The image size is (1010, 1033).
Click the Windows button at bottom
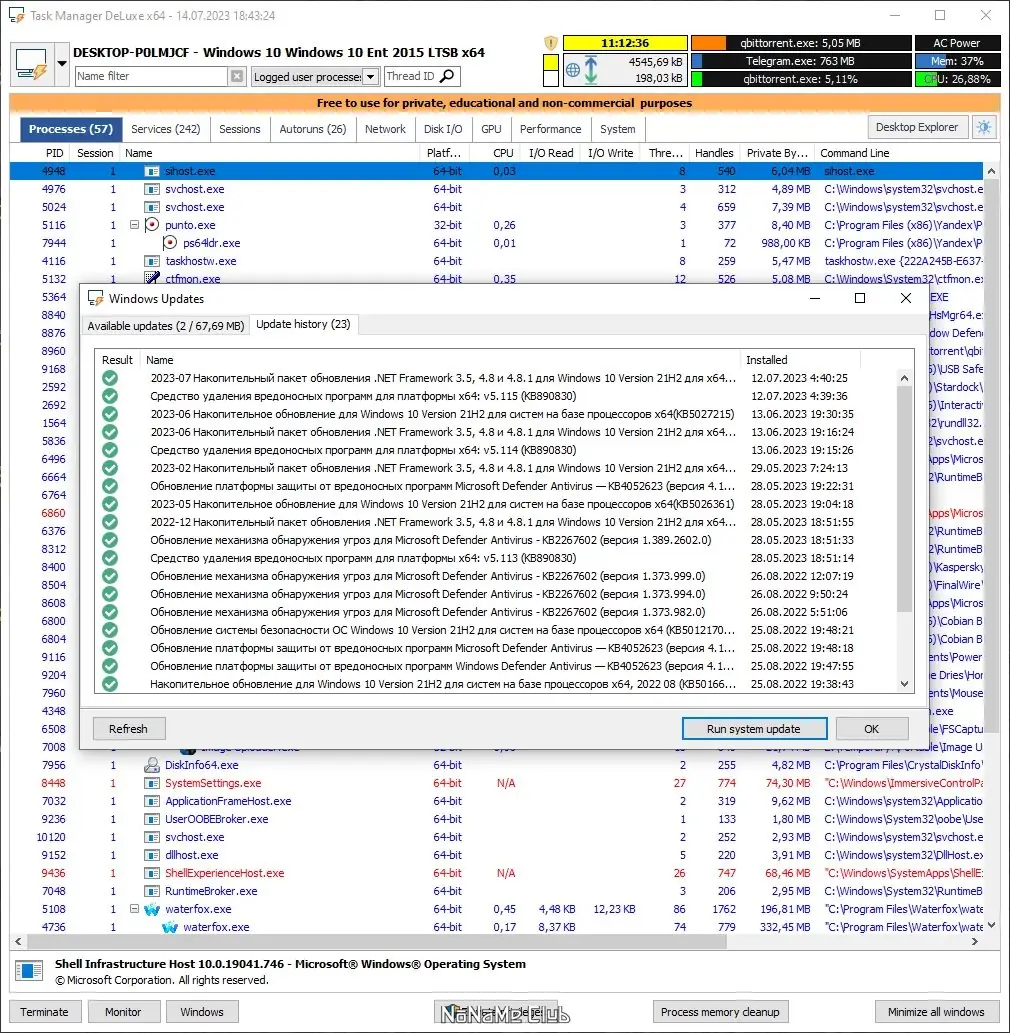point(202,1012)
